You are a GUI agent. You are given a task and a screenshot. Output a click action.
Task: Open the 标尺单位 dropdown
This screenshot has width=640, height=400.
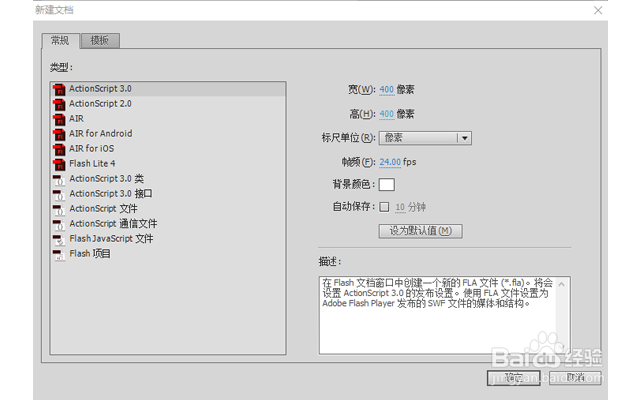click(425, 138)
